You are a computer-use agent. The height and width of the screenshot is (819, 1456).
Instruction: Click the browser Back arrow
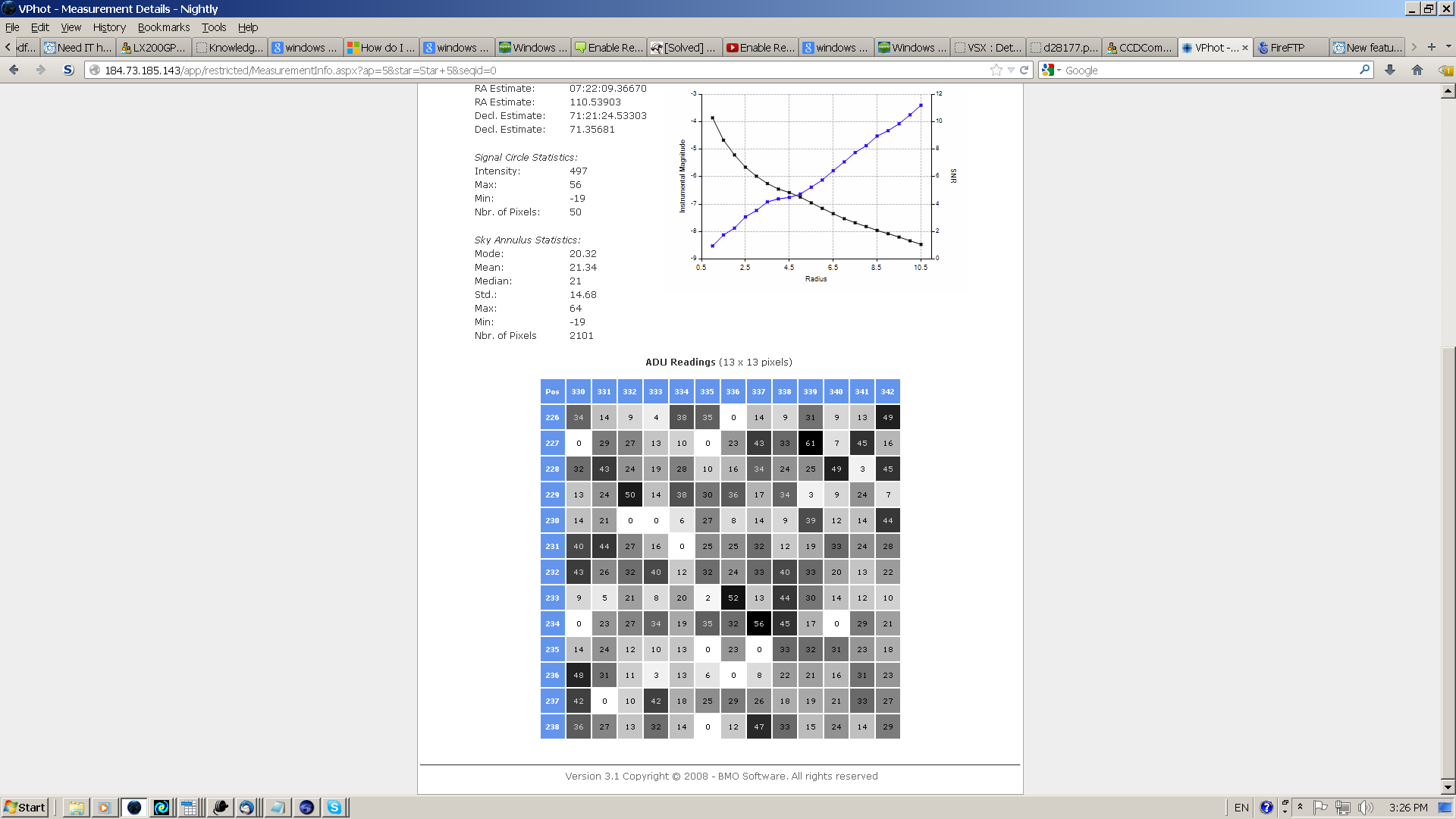coord(14,70)
